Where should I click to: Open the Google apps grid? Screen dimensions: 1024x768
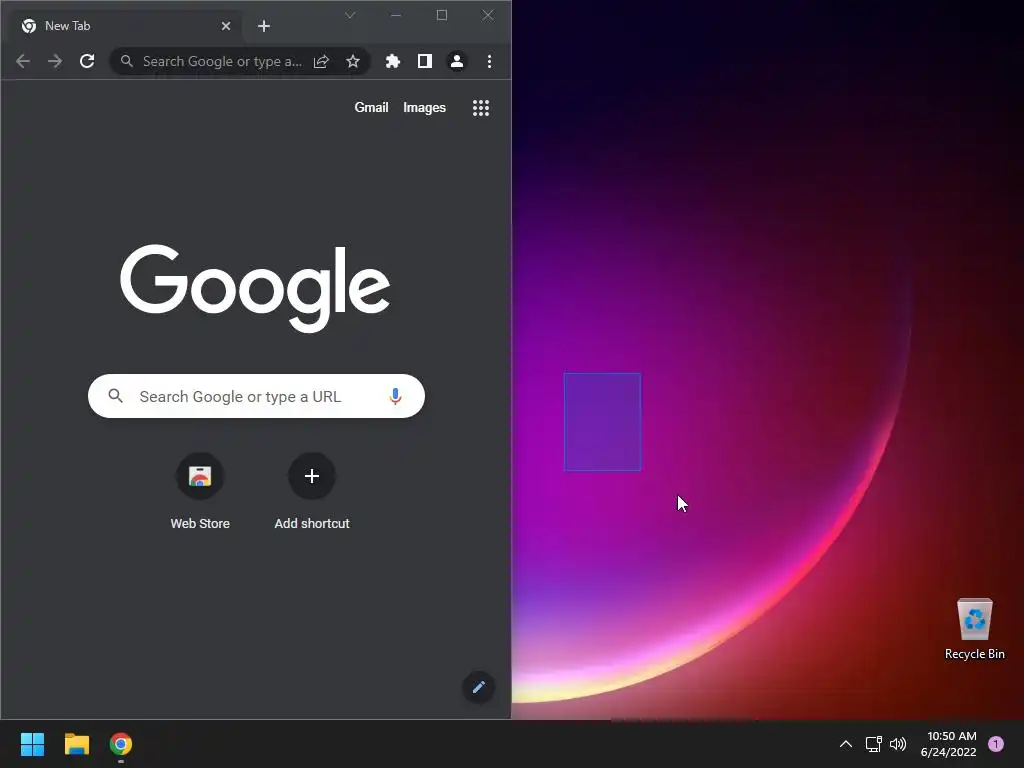pos(481,108)
